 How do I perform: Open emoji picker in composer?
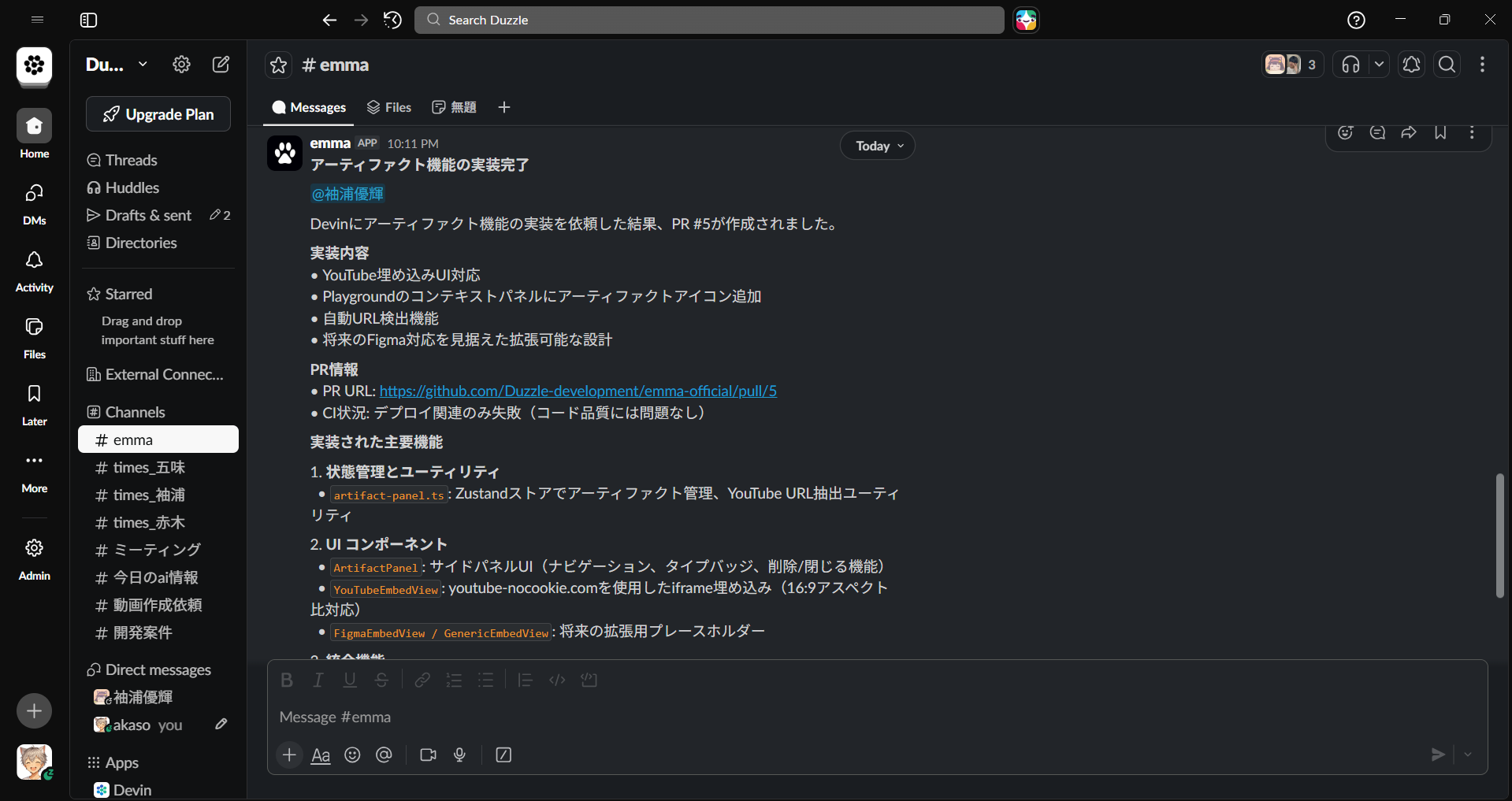352,755
